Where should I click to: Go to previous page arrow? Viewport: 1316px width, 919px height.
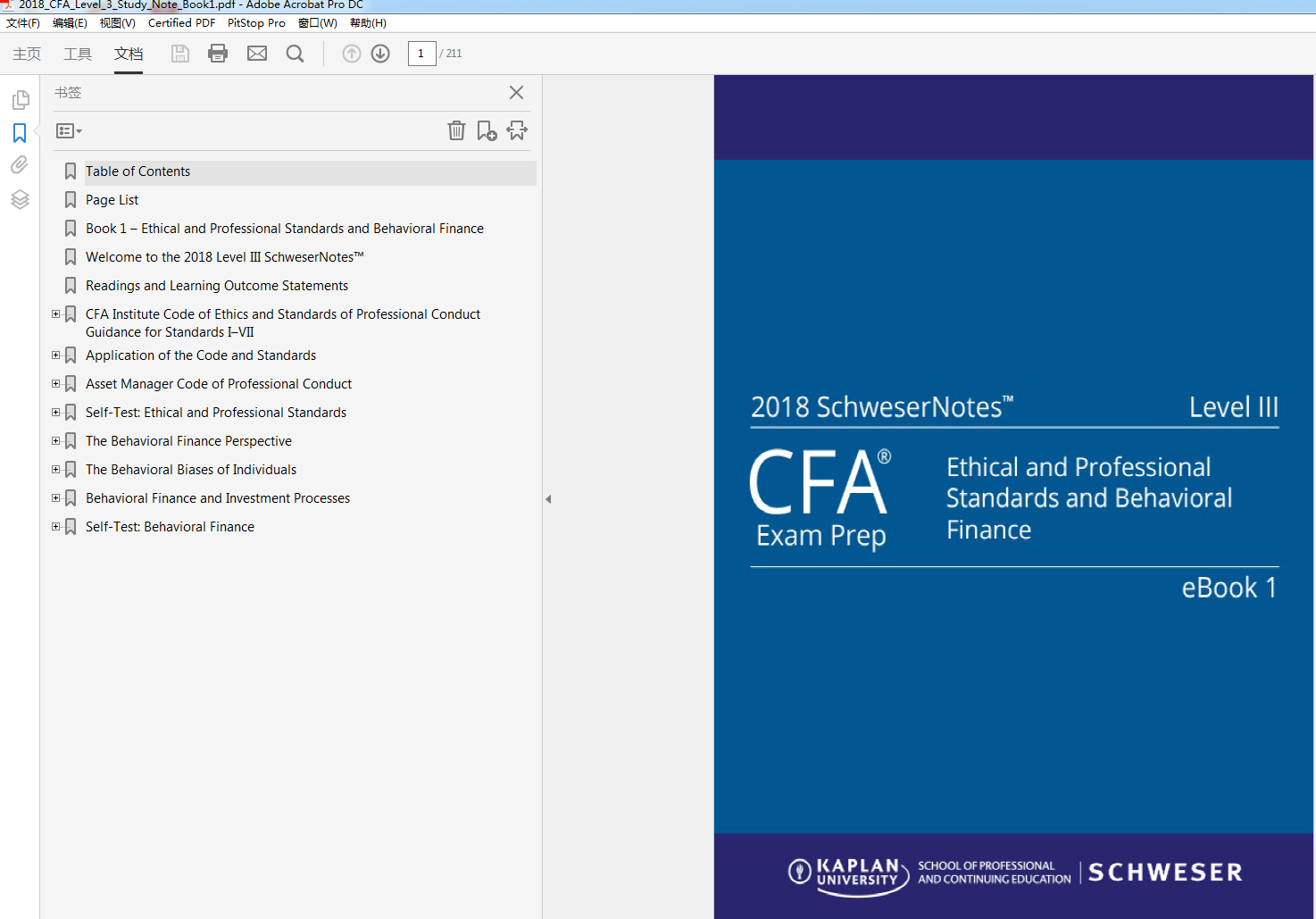click(352, 54)
